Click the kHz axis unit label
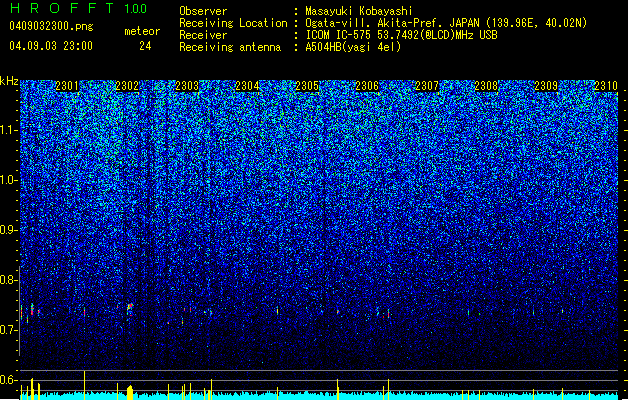Viewport: 629px width, 400px height. coord(9,81)
